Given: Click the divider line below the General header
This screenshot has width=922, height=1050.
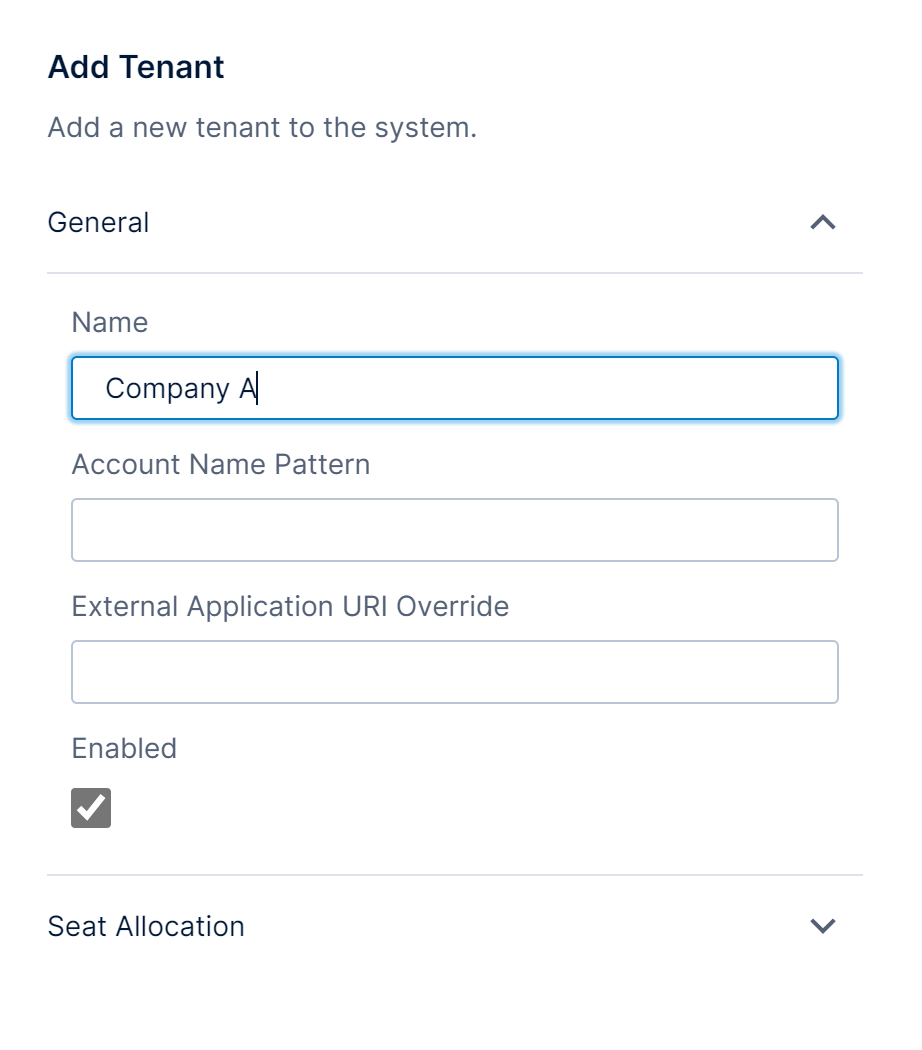Looking at the screenshot, I should (454, 273).
